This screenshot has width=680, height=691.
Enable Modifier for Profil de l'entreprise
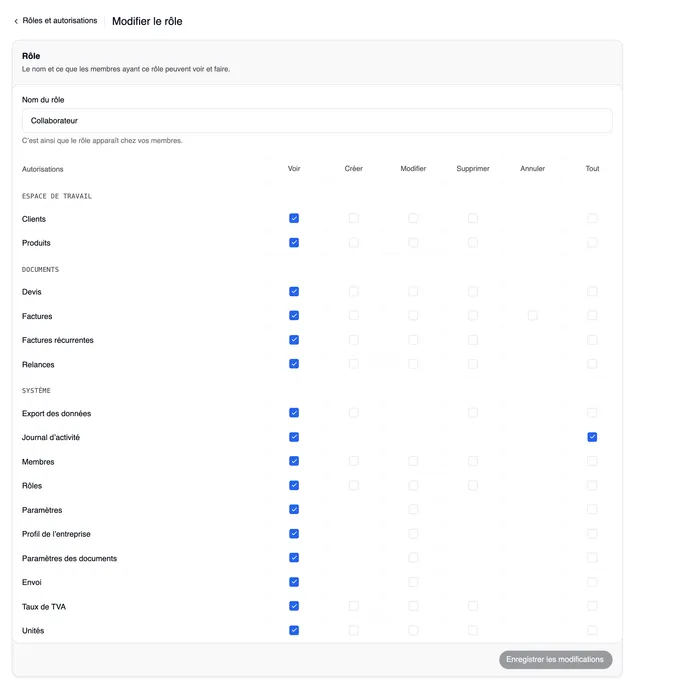(413, 534)
